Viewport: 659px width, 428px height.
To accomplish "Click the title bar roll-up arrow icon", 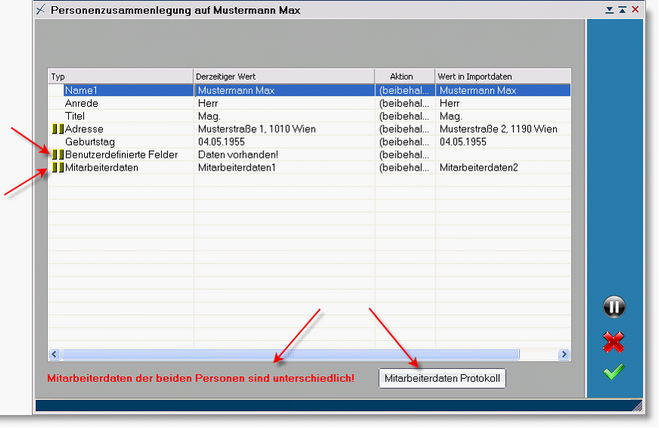I will [621, 9].
